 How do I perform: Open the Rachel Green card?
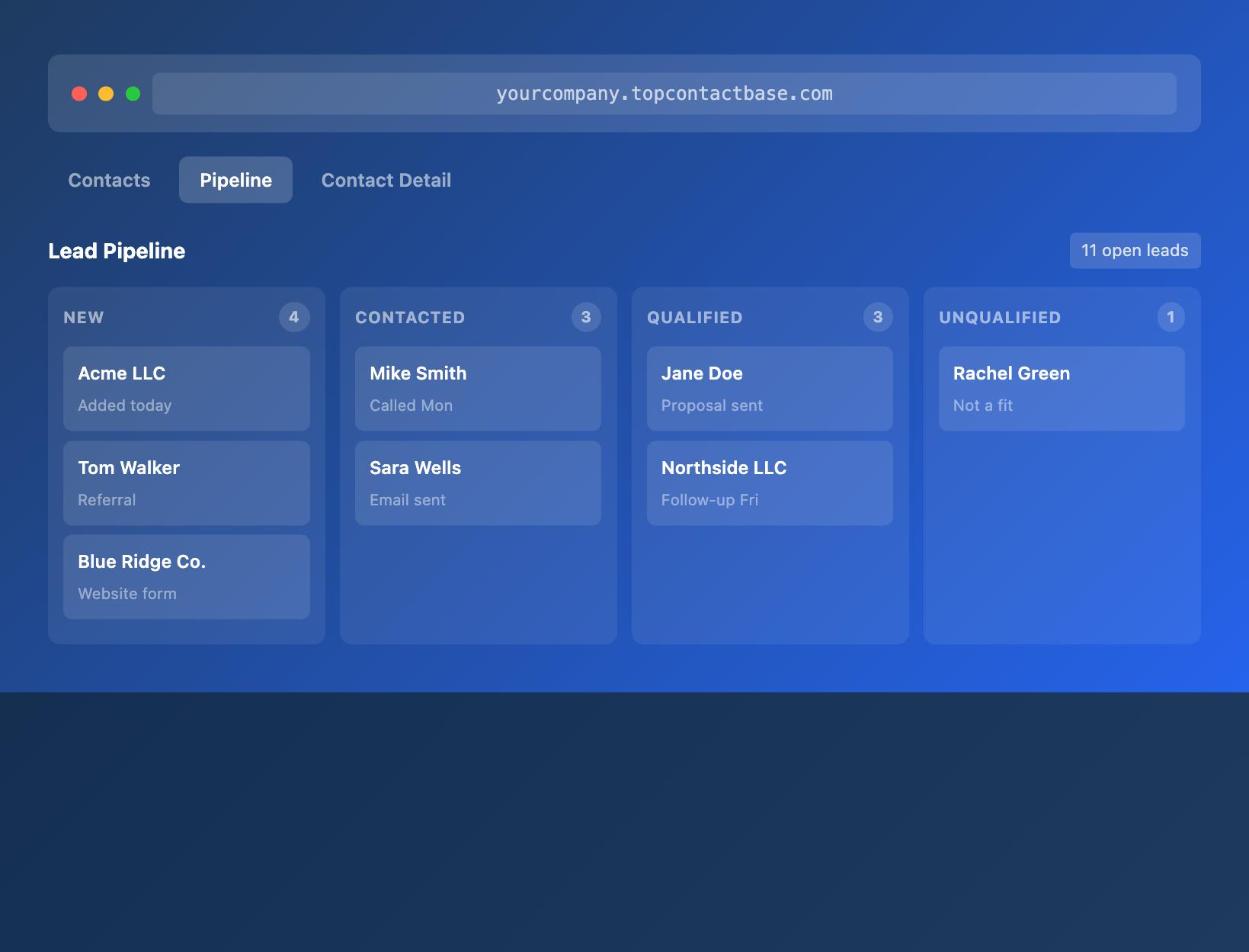pos(1062,389)
